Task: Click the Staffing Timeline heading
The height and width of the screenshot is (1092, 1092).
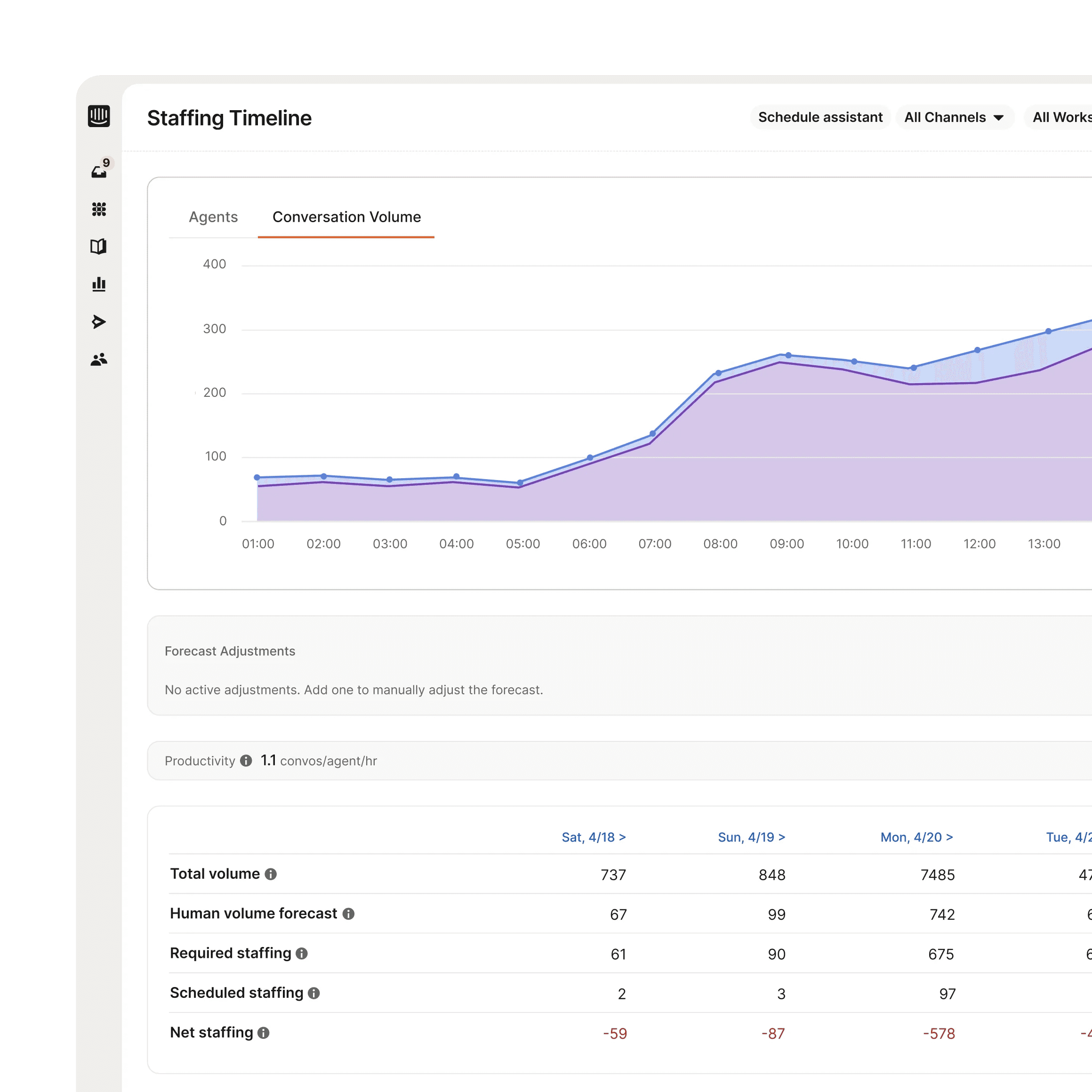Action: point(229,118)
